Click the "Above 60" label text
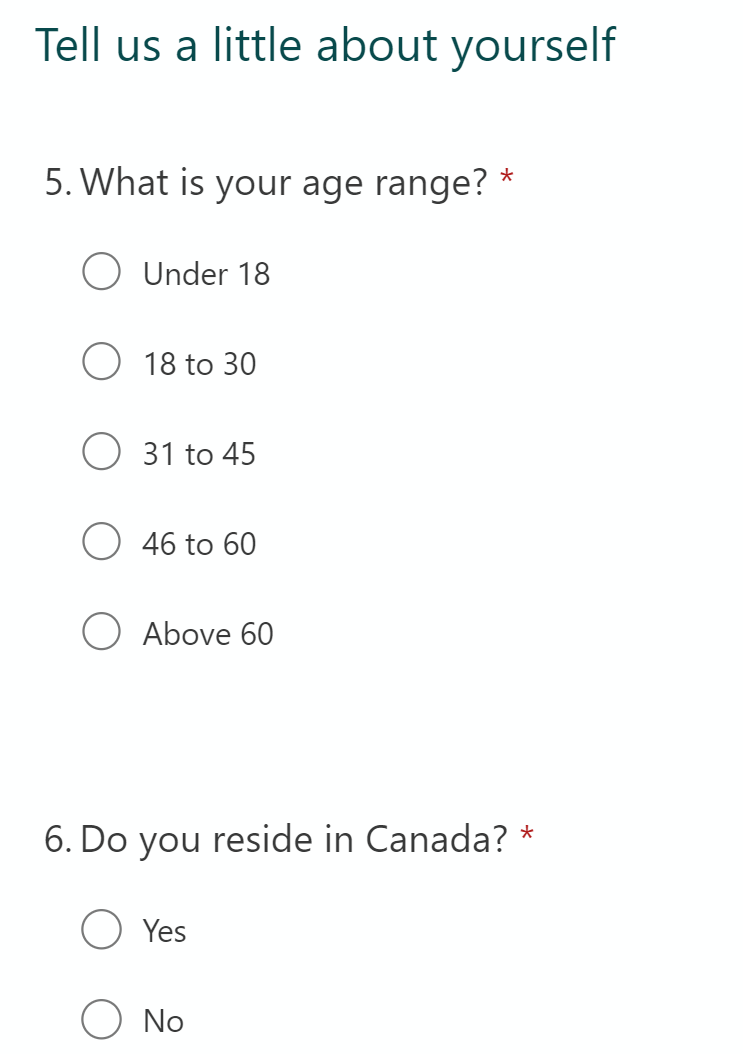Screen dimensions: 743x1054 point(208,634)
